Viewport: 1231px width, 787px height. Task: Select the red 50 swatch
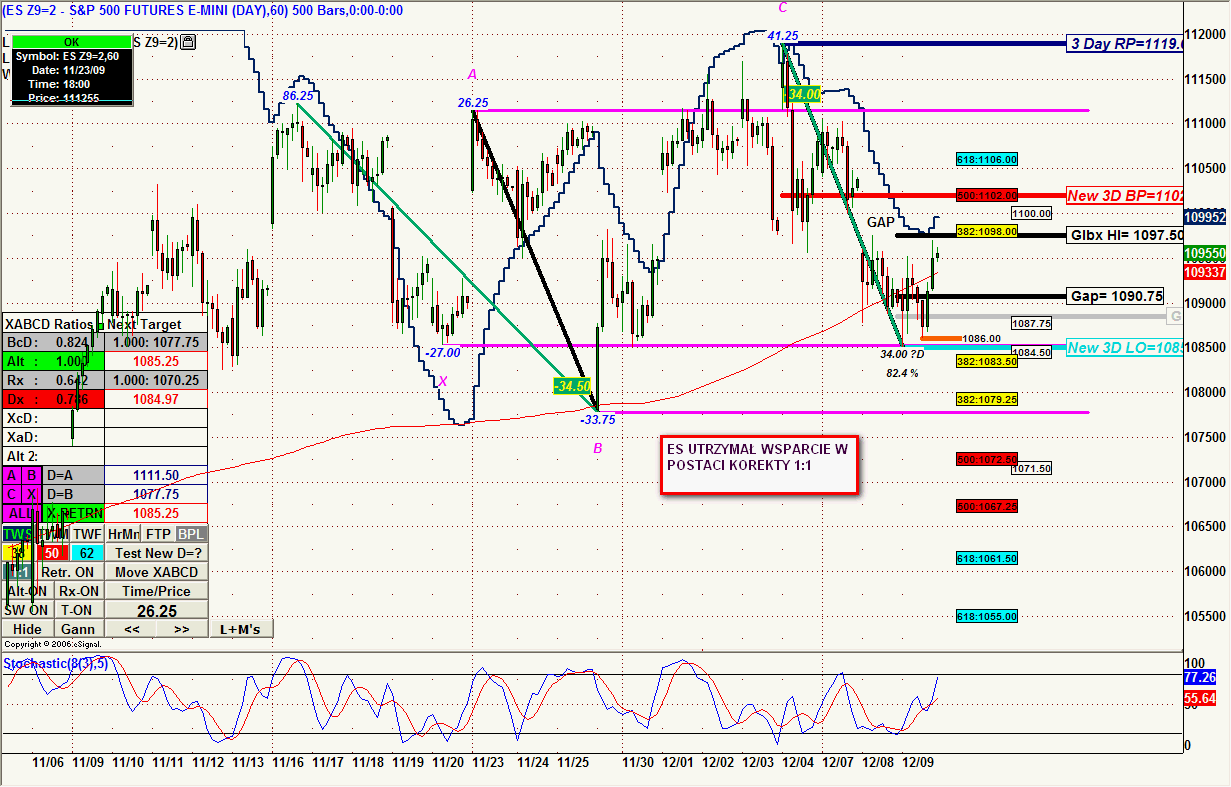pyautogui.click(x=52, y=553)
